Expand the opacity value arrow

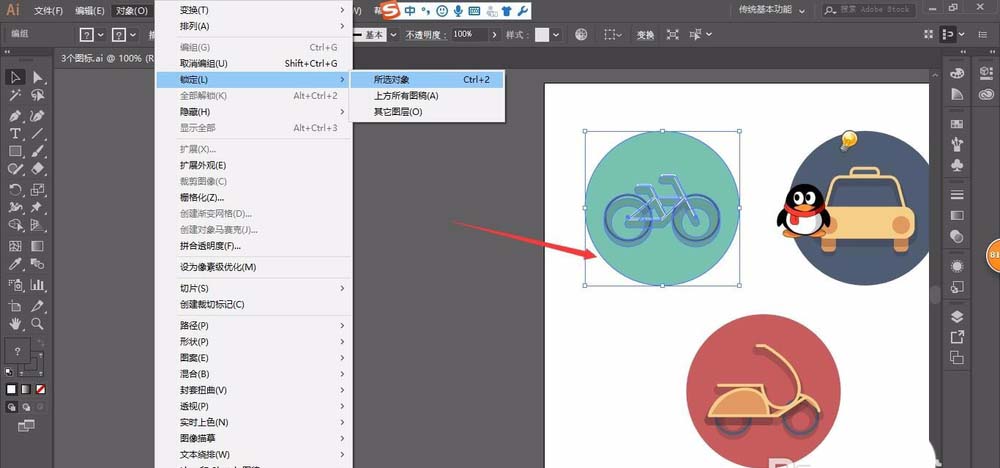click(494, 35)
